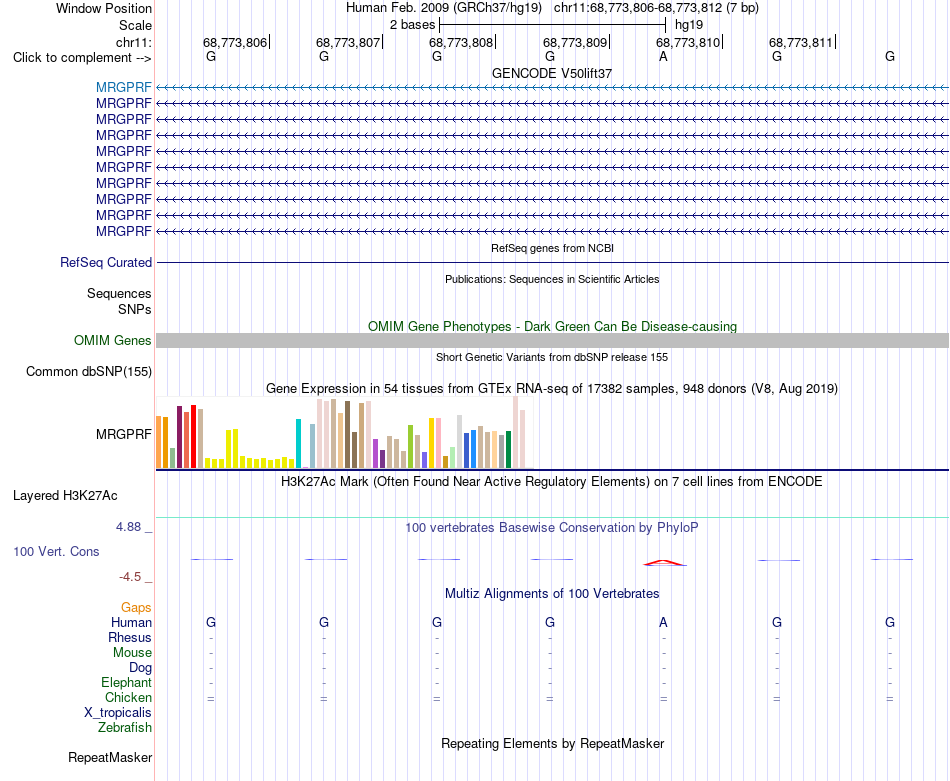Click the hg19 label beside the scale bar
The image size is (950, 781).
689,25
